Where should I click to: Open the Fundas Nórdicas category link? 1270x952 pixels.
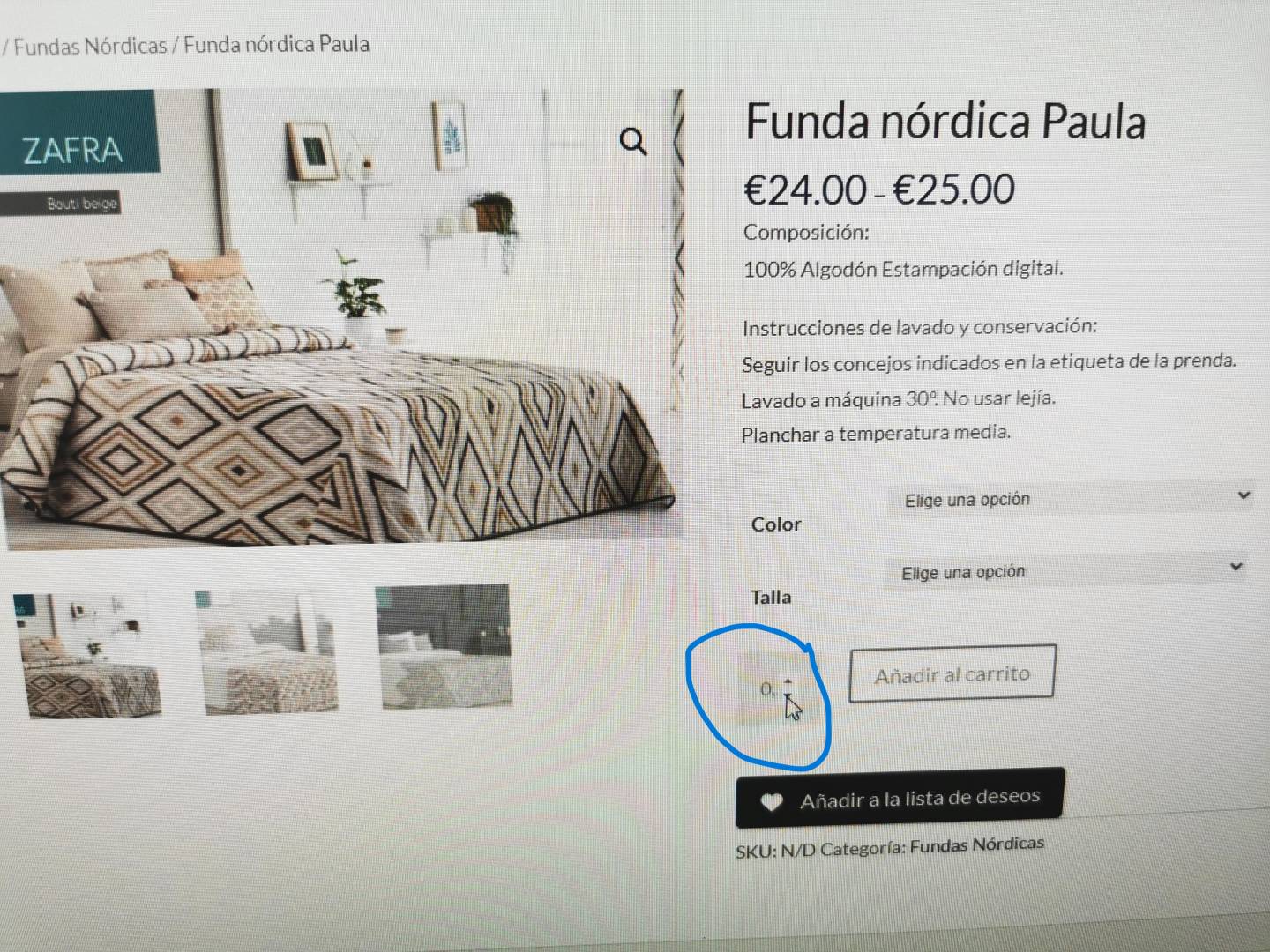976,844
